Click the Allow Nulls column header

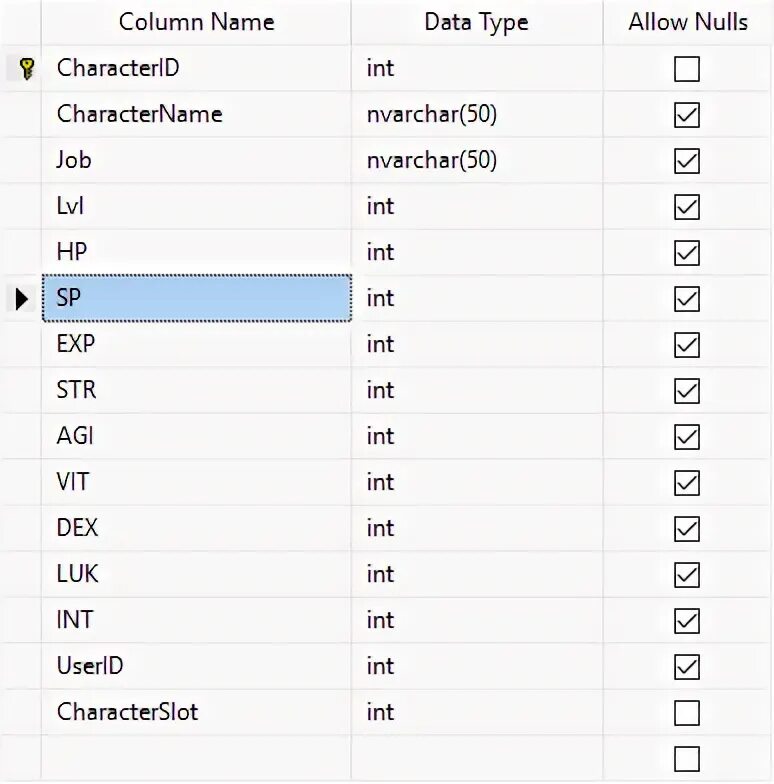[x=688, y=22]
